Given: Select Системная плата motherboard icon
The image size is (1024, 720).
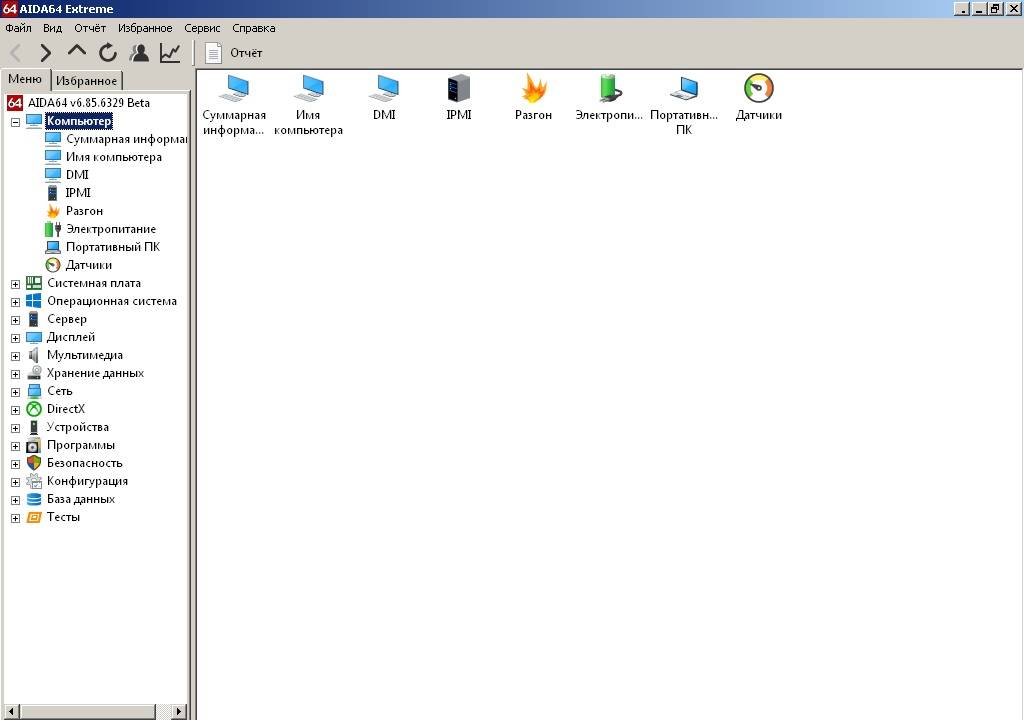Looking at the screenshot, I should 34,283.
